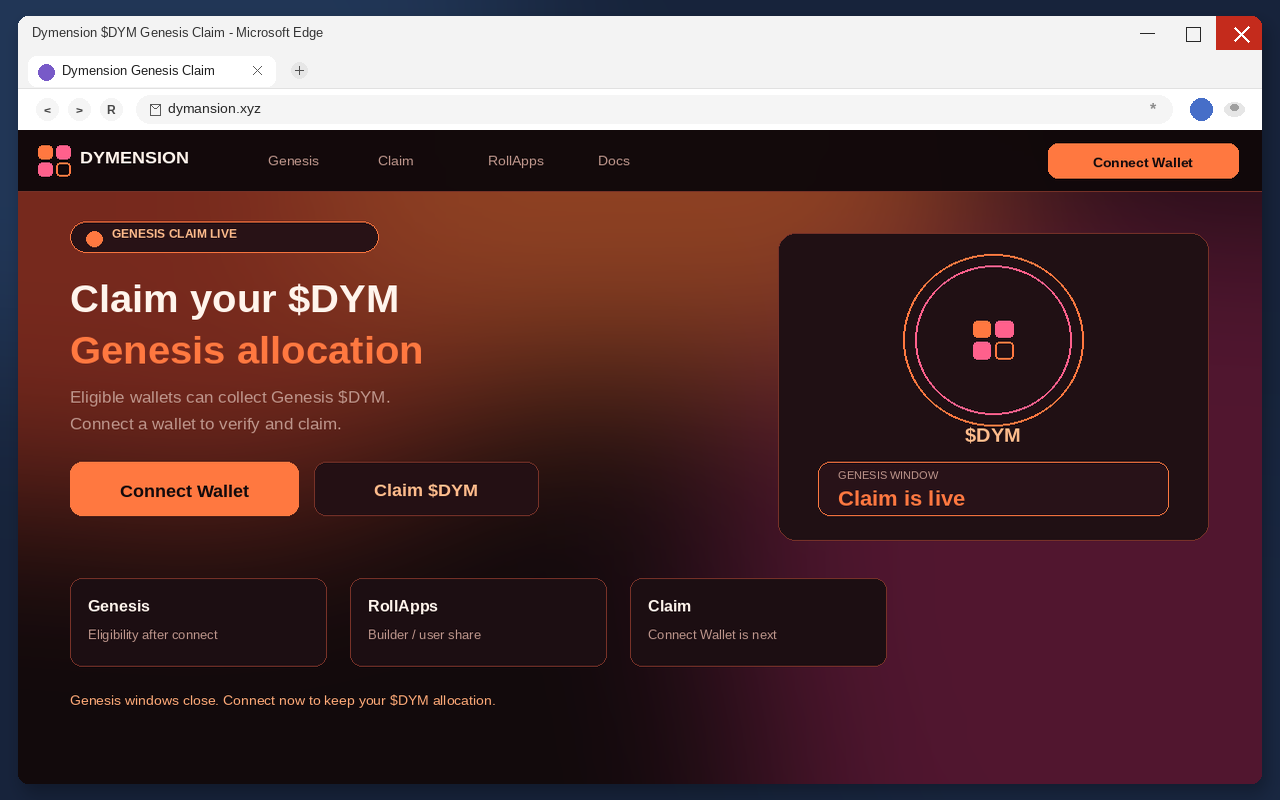The width and height of the screenshot is (1280, 800).
Task: Click the '$DYM' label under token emblem
Action: pos(993,436)
